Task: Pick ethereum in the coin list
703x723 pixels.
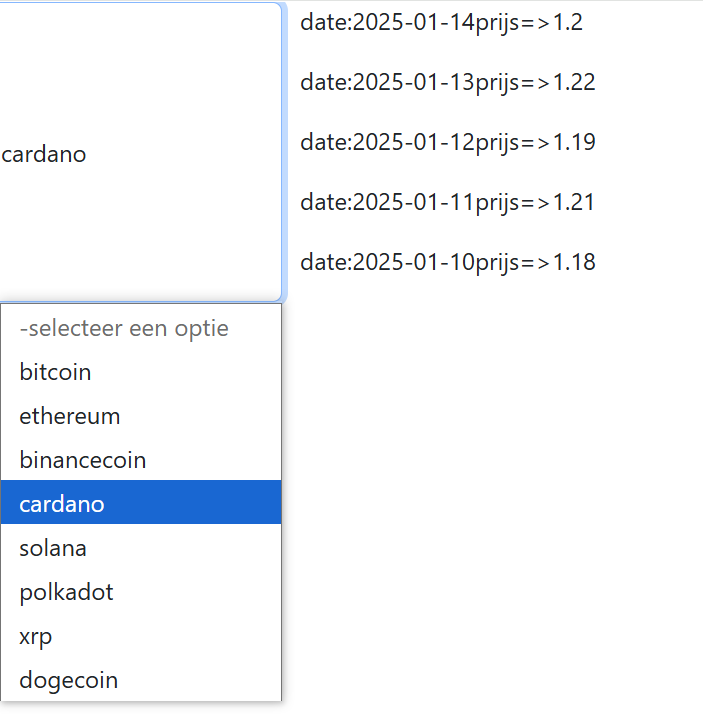Action: click(70, 416)
